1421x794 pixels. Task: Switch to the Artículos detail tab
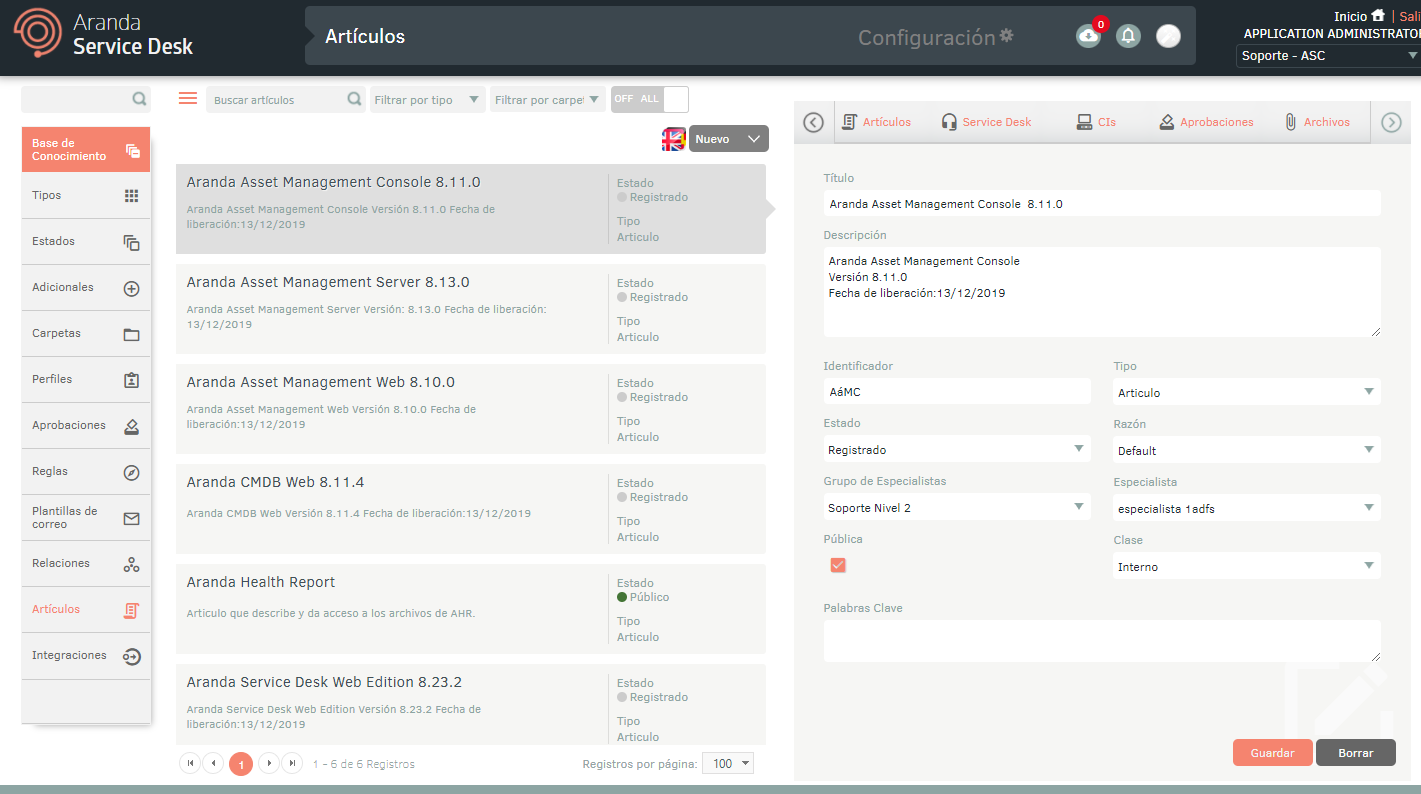tap(876, 122)
